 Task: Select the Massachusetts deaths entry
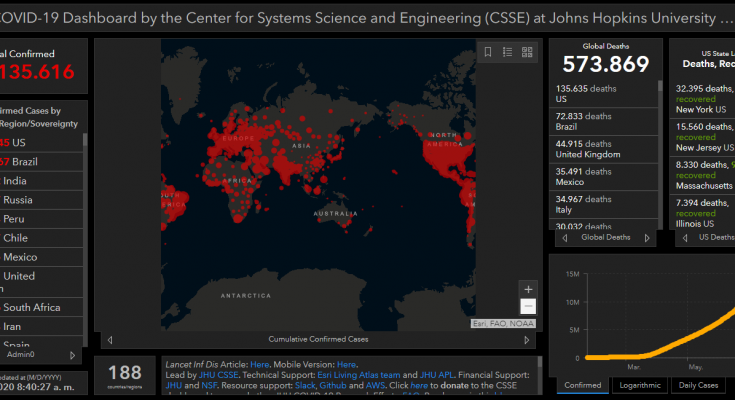(702, 175)
